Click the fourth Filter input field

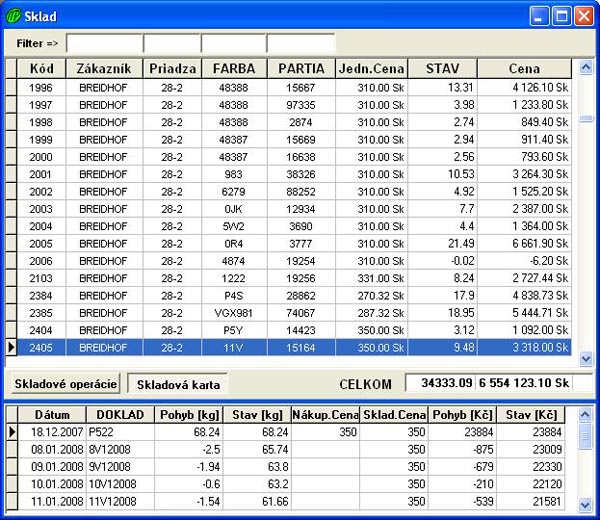300,44
